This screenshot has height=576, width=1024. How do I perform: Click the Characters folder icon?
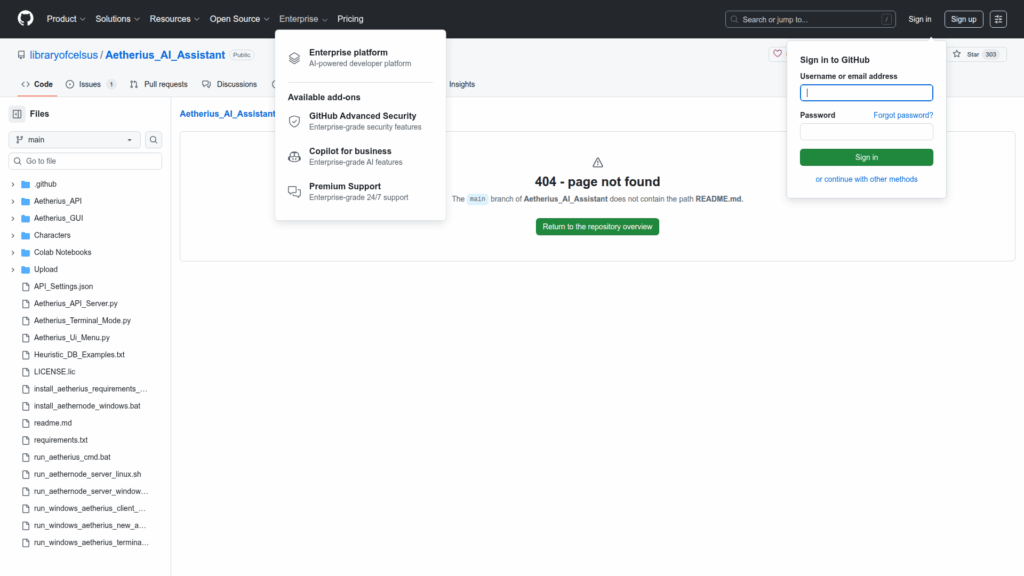25,235
